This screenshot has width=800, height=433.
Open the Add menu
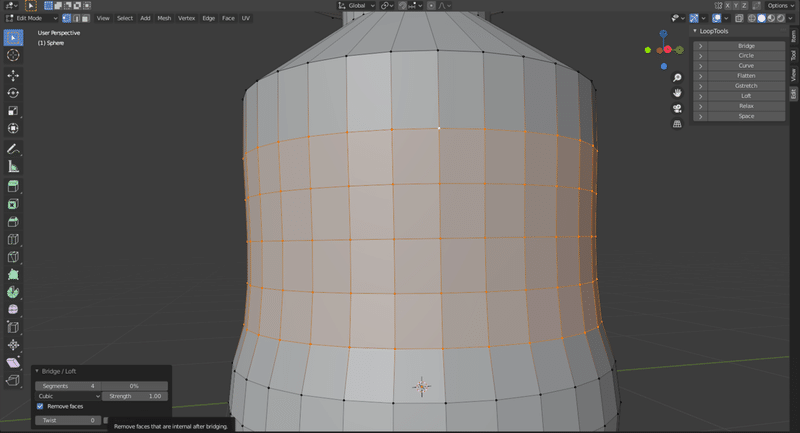coord(145,18)
